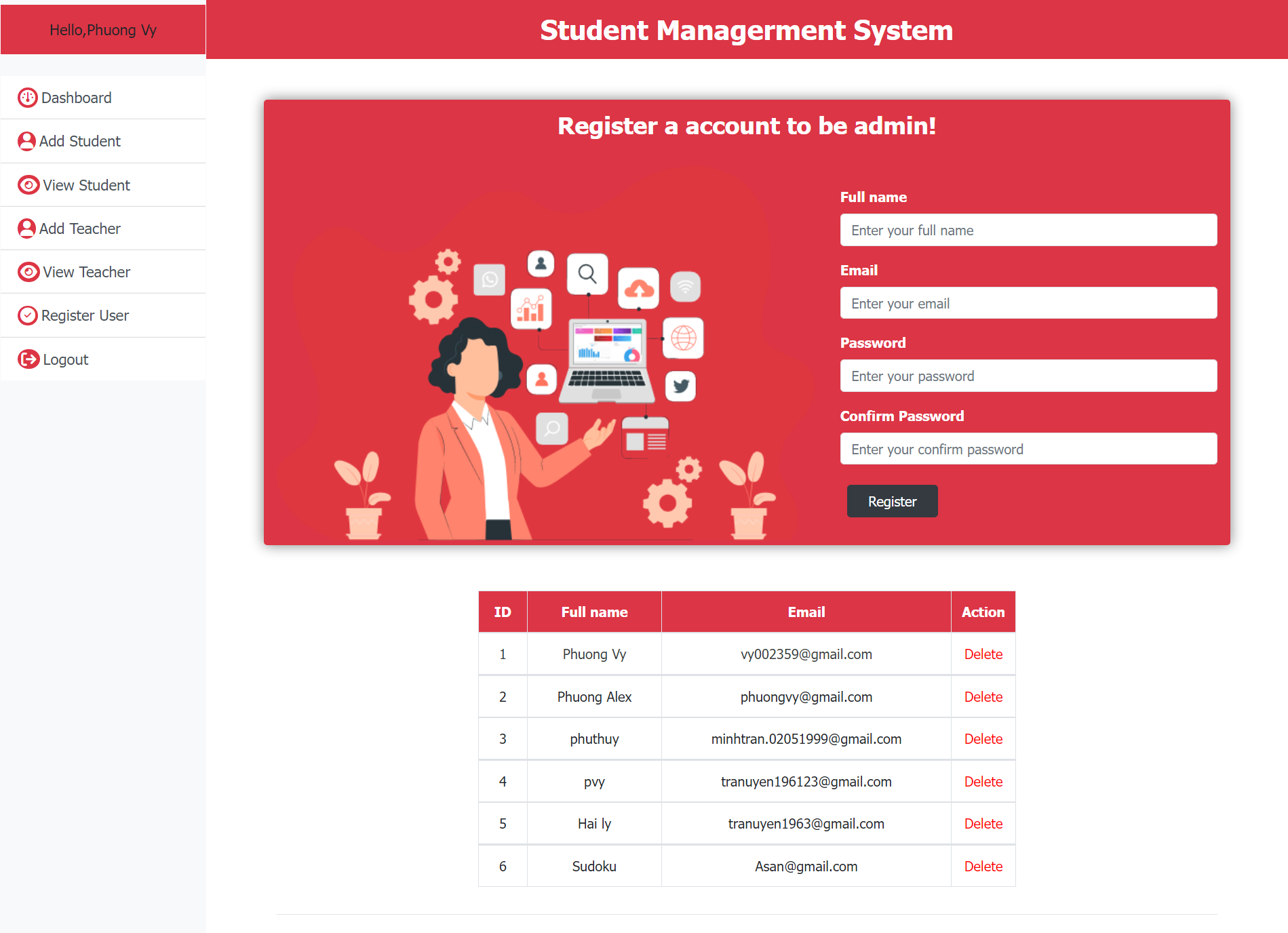Delete the Sudoku account

[983, 867]
